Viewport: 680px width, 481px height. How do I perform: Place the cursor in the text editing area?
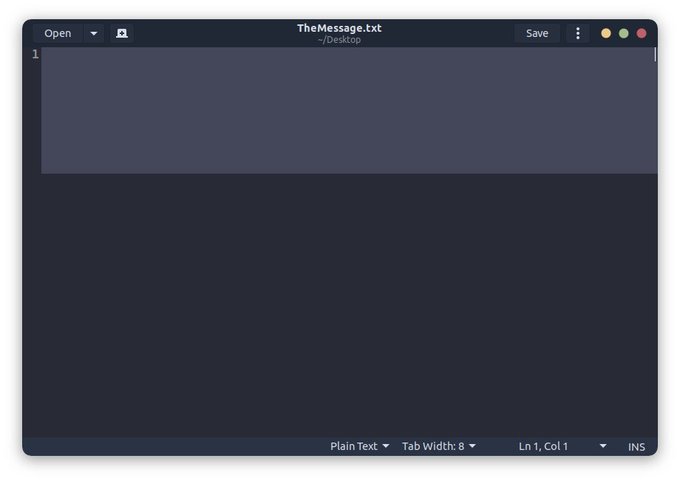pyautogui.click(x=349, y=241)
